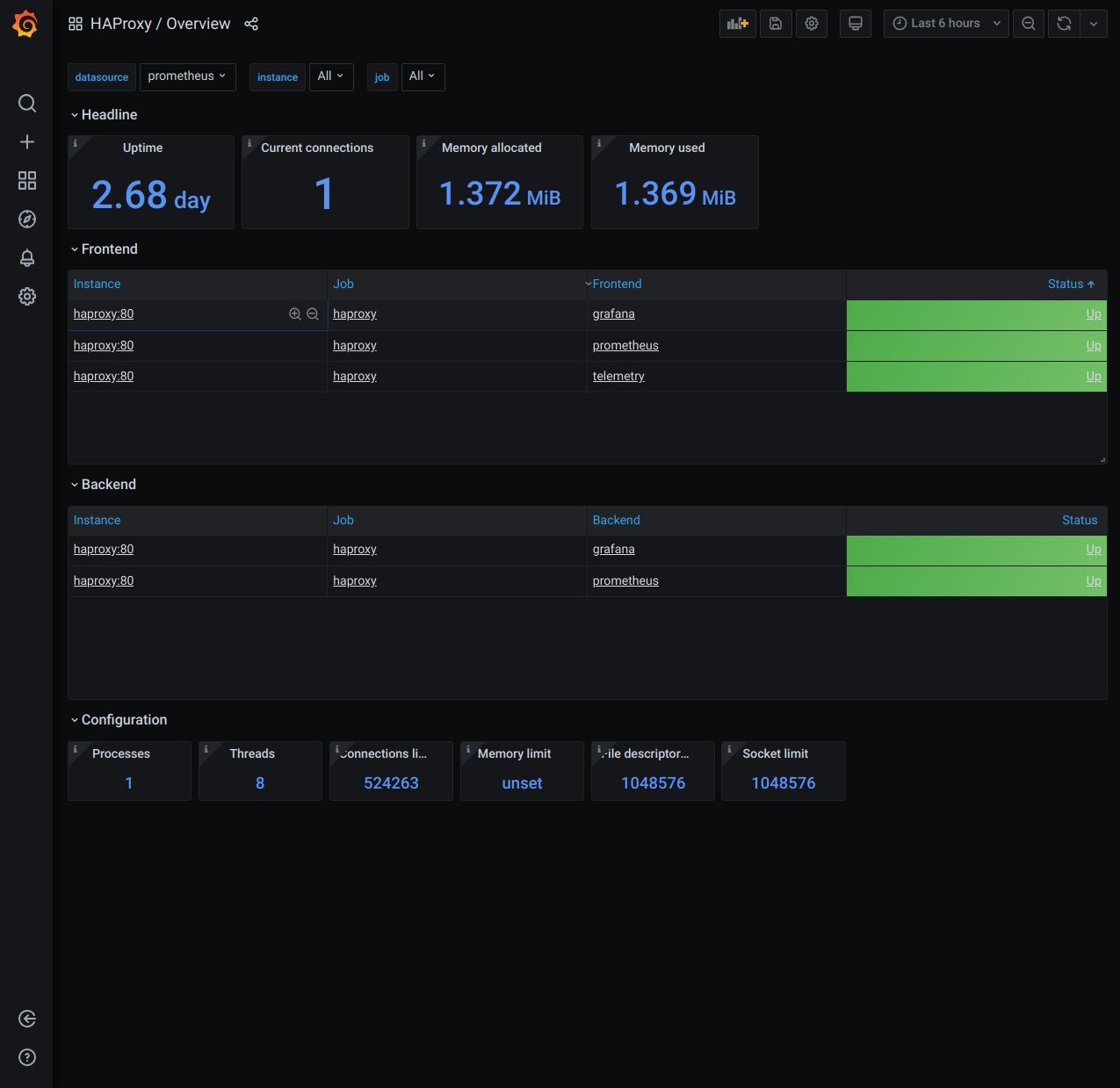Click the filter-out-value magnifier minus icon
1120x1088 pixels.
coord(313,314)
